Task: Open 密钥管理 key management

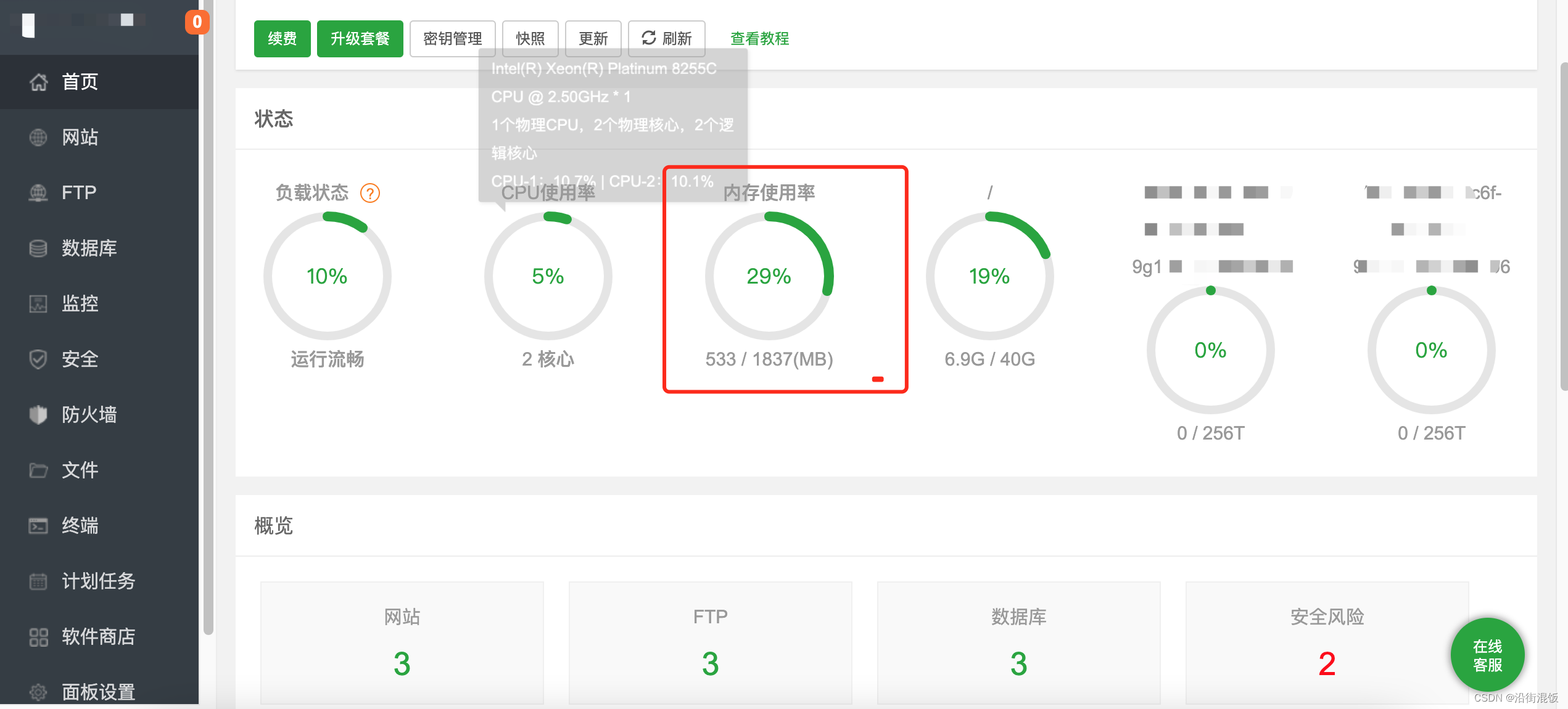Action: (x=453, y=38)
